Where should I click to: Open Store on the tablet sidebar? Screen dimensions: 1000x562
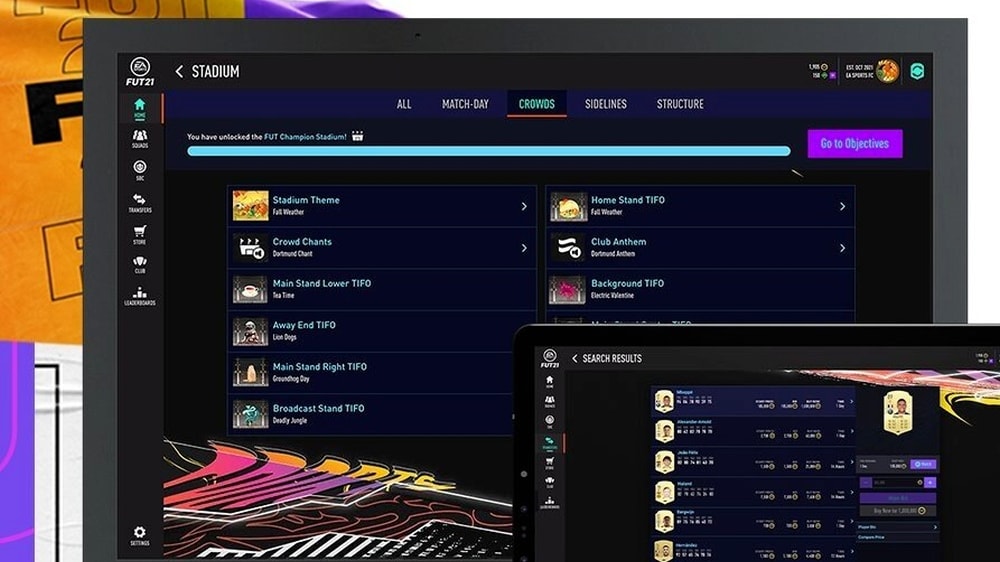coord(549,462)
